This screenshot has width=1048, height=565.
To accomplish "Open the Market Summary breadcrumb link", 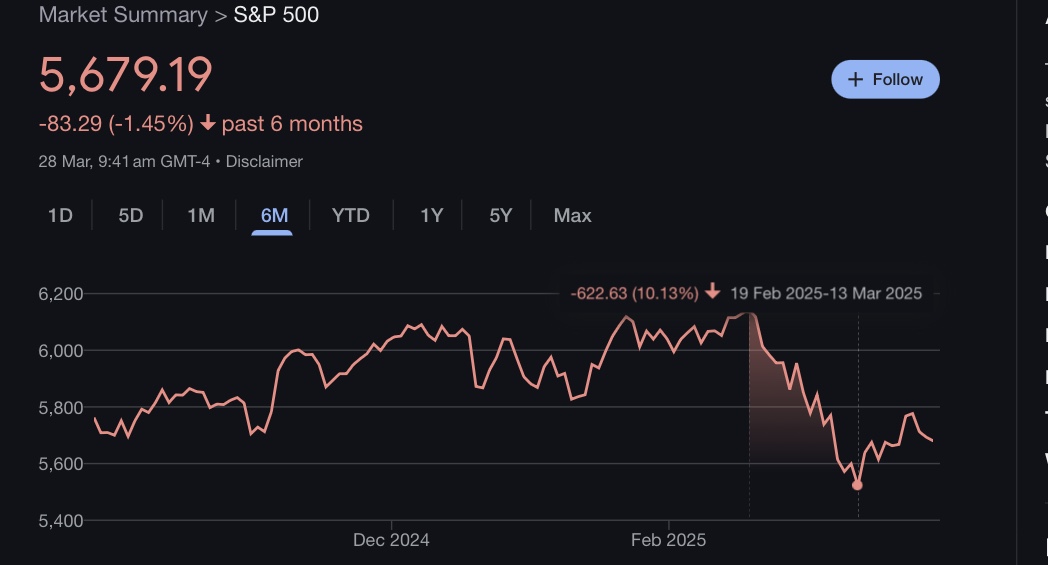I will (x=122, y=15).
